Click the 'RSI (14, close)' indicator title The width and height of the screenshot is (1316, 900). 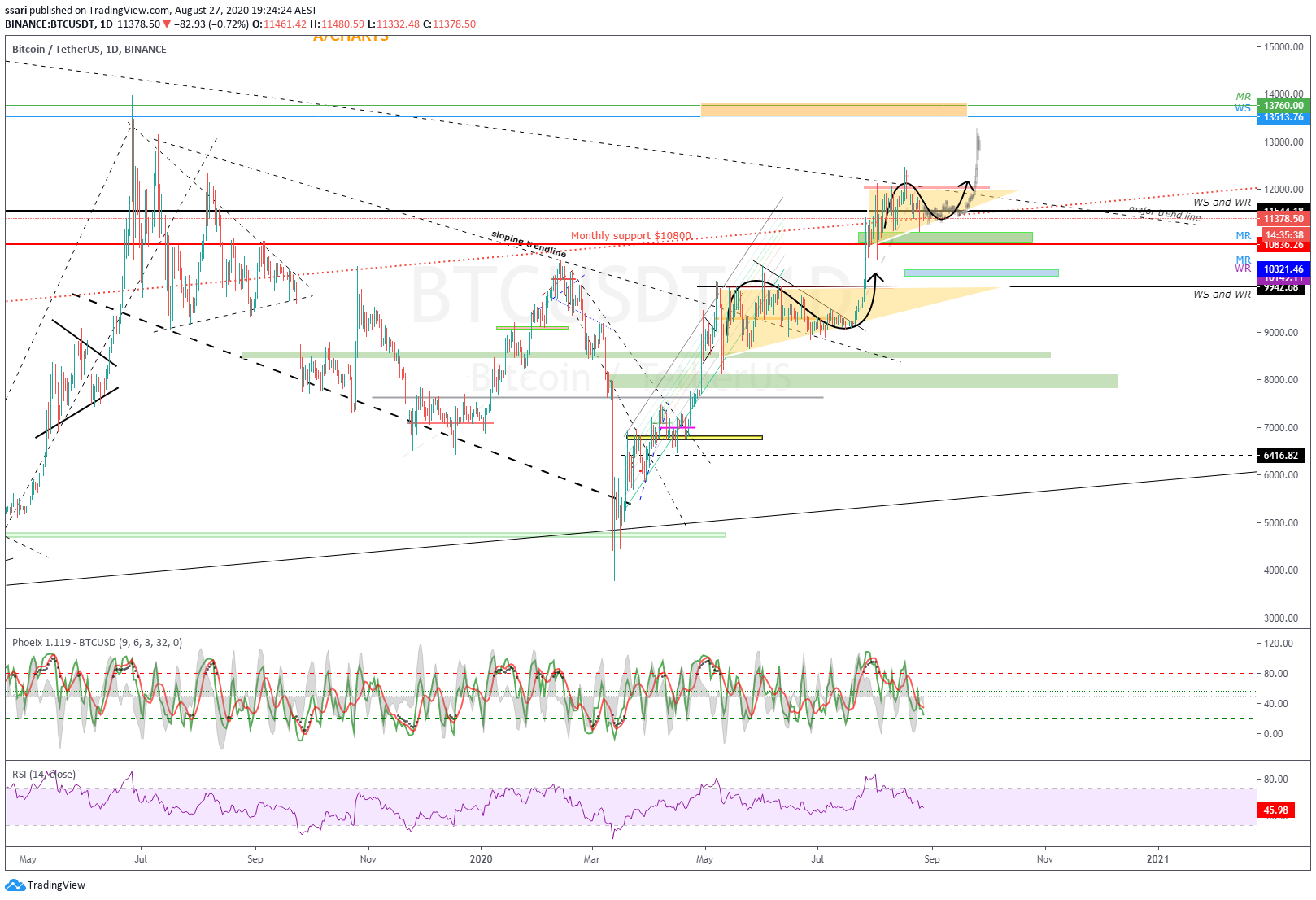coord(44,775)
